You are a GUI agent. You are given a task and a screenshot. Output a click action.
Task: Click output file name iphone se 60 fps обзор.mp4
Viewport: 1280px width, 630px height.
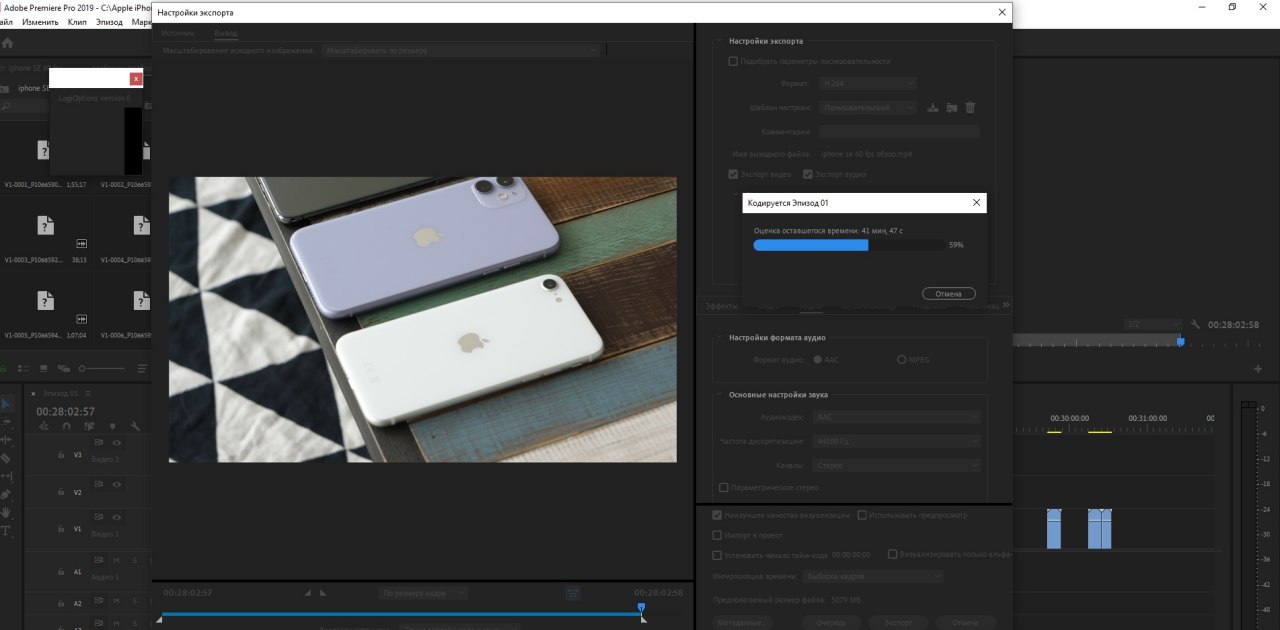866,155
